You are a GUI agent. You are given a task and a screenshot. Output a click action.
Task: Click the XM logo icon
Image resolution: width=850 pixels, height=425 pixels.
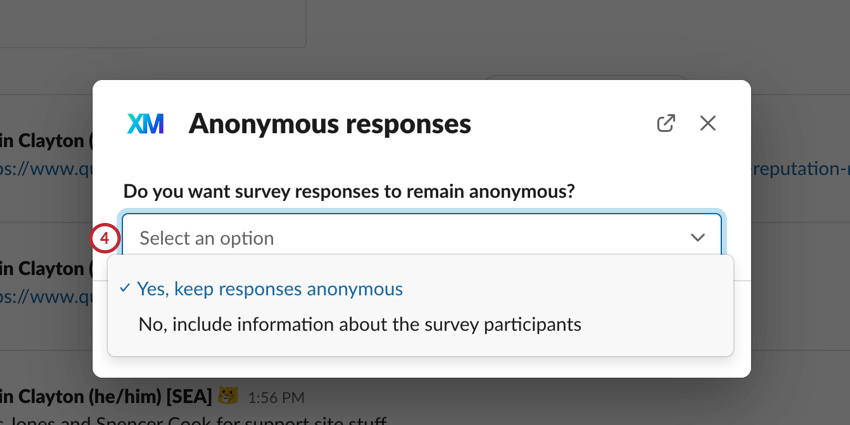point(145,124)
